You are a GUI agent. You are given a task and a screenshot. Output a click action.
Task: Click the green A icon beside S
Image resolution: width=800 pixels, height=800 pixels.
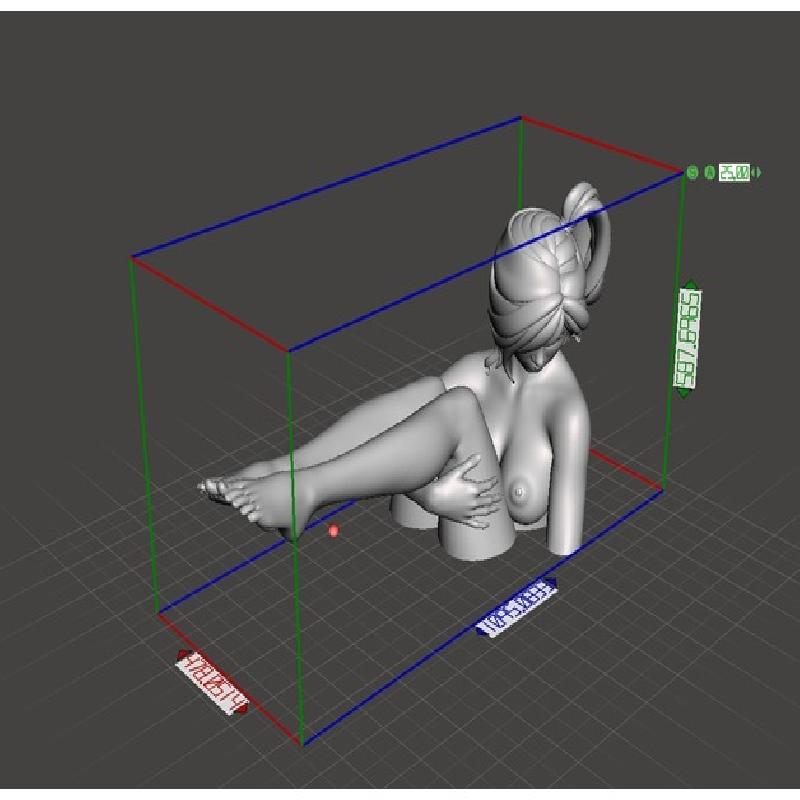(x=709, y=173)
